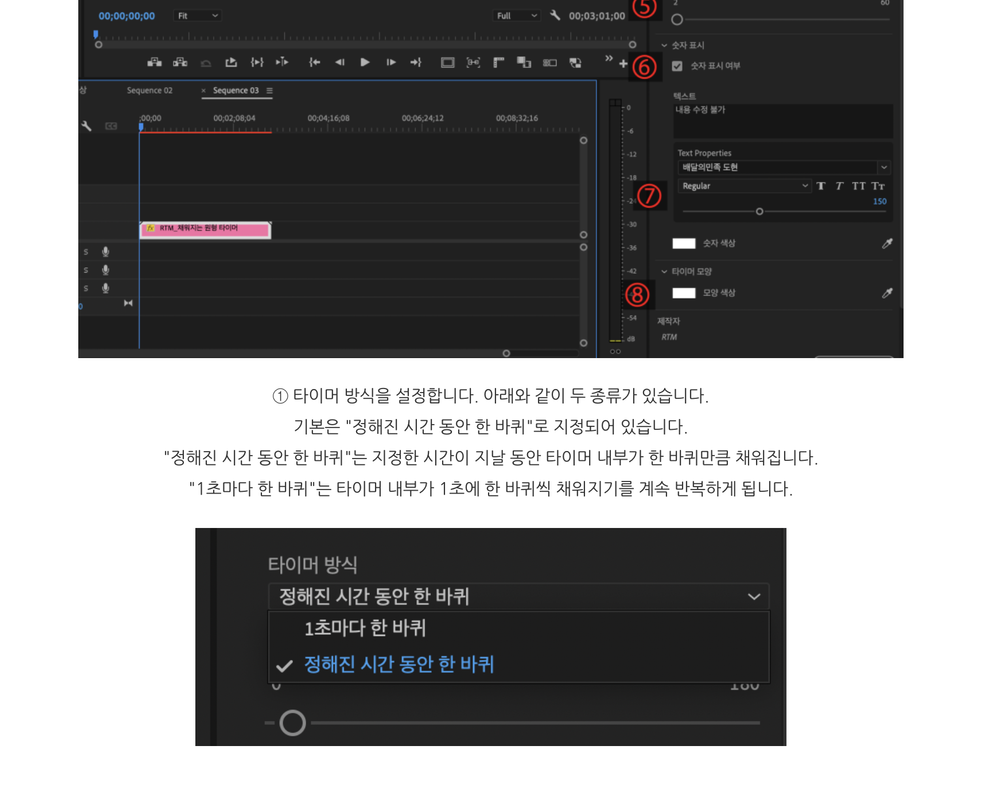Open the Full playback resolution dropdown
This screenshot has width=991, height=800.
pyautogui.click(x=516, y=15)
